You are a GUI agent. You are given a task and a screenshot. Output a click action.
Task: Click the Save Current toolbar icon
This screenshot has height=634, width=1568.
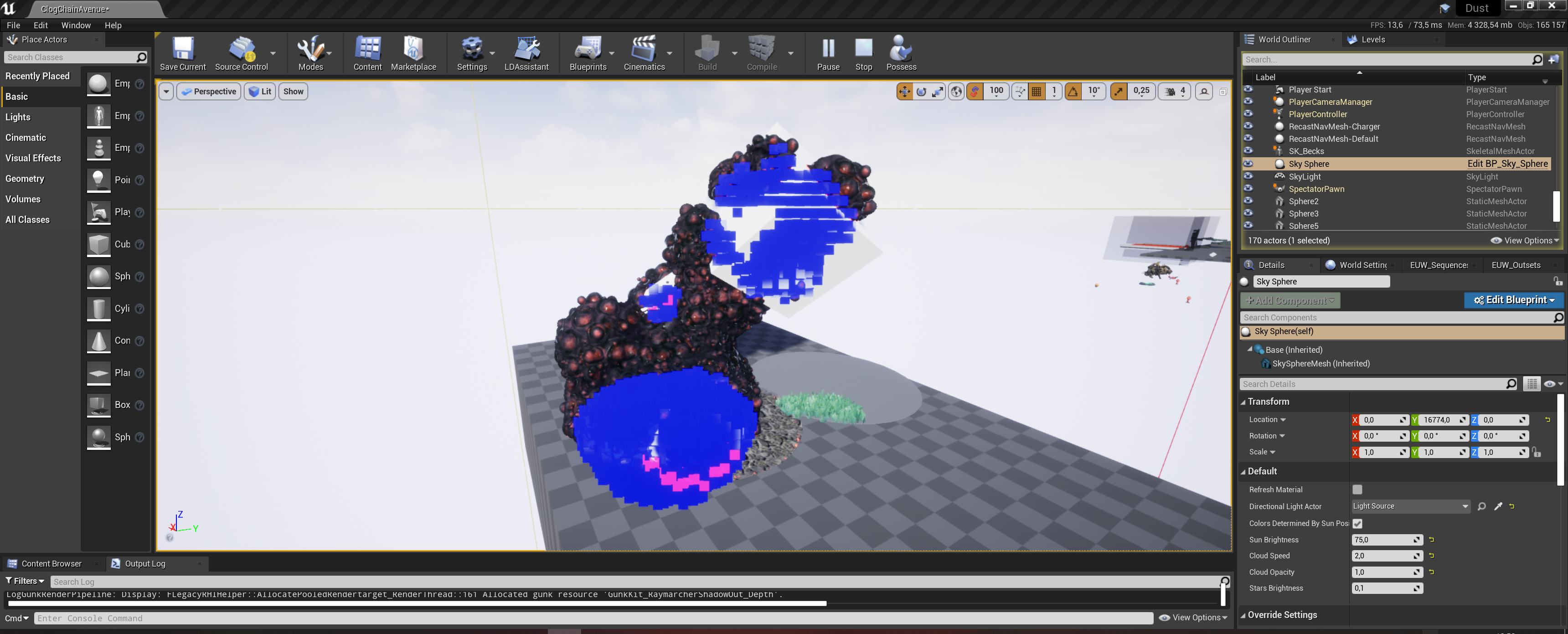pyautogui.click(x=183, y=53)
